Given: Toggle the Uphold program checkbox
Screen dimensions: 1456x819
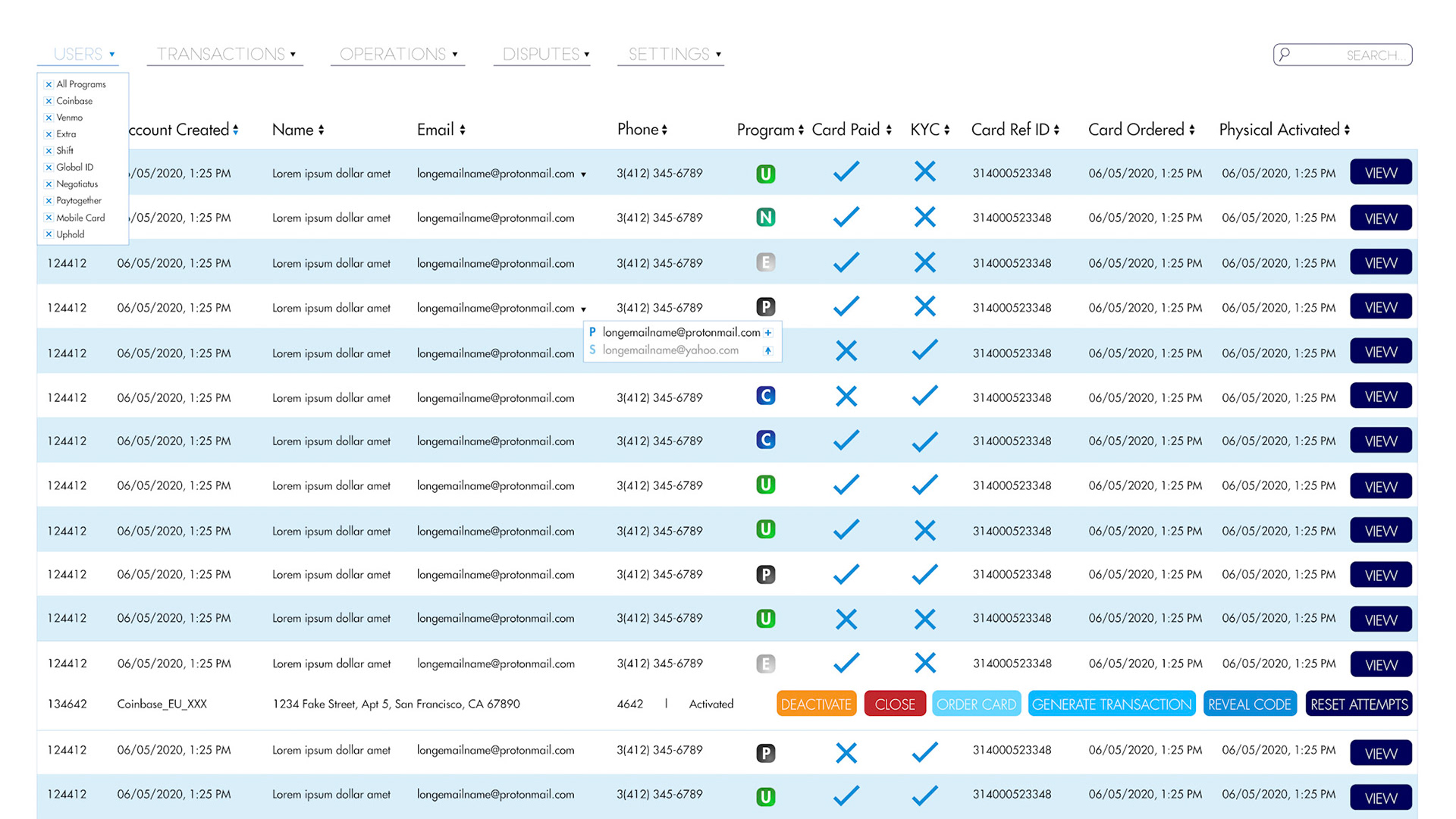Looking at the screenshot, I should click(x=49, y=234).
